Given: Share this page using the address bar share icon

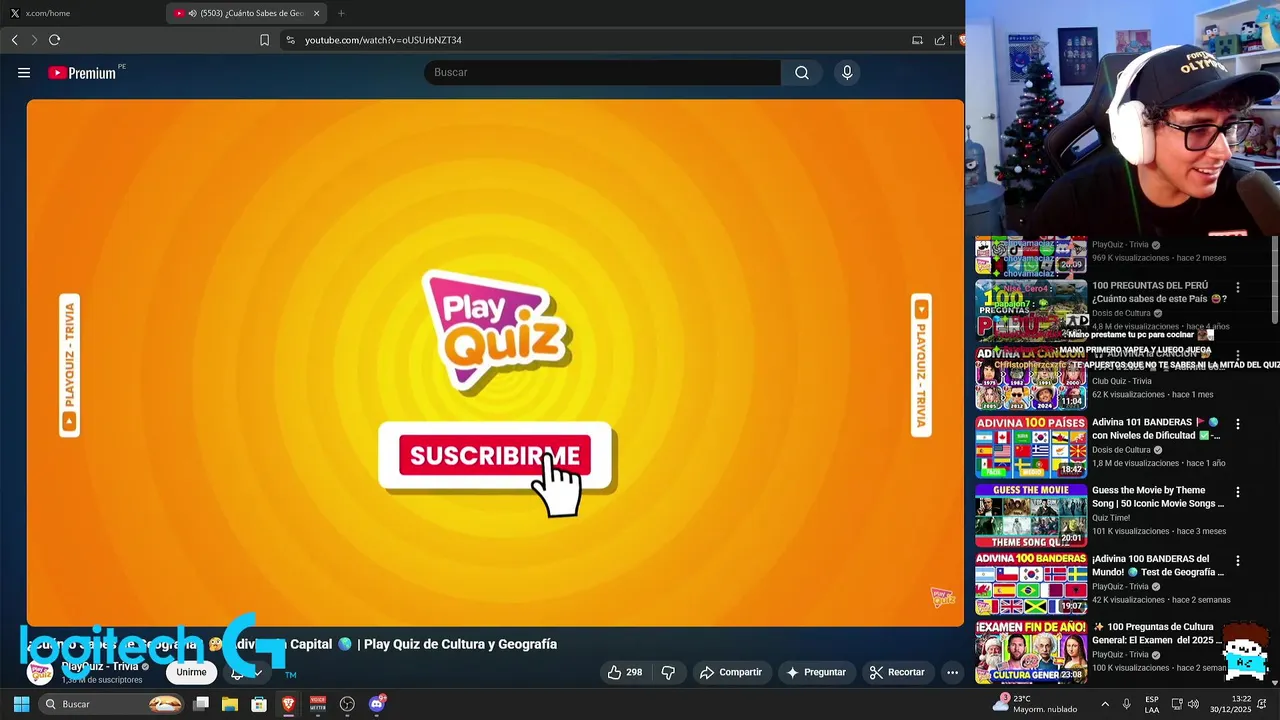Looking at the screenshot, I should click(940, 40).
